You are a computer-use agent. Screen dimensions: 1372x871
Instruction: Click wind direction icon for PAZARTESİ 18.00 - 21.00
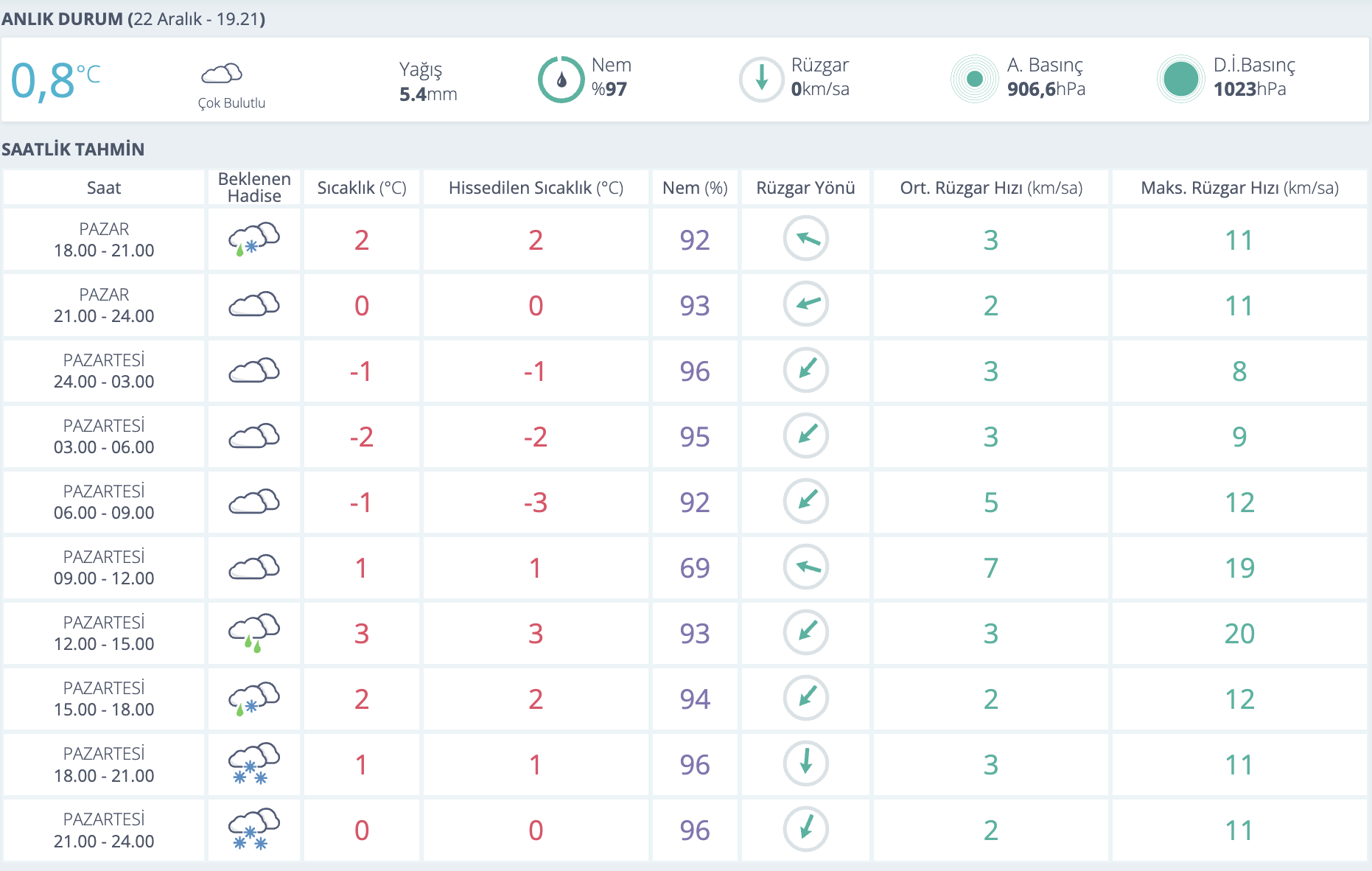[x=806, y=763]
